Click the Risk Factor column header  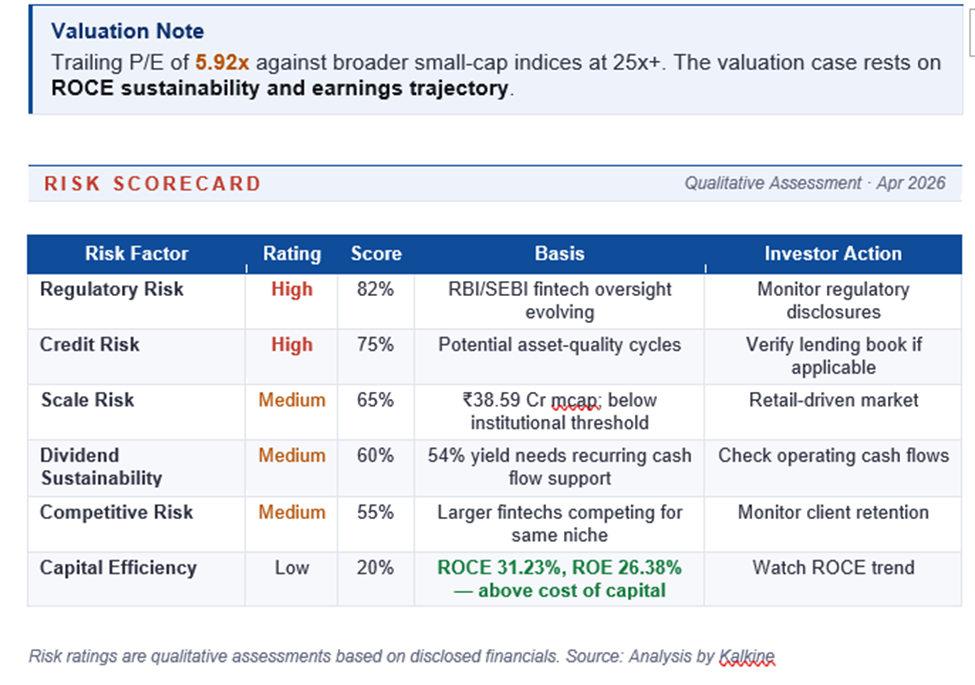coord(136,254)
